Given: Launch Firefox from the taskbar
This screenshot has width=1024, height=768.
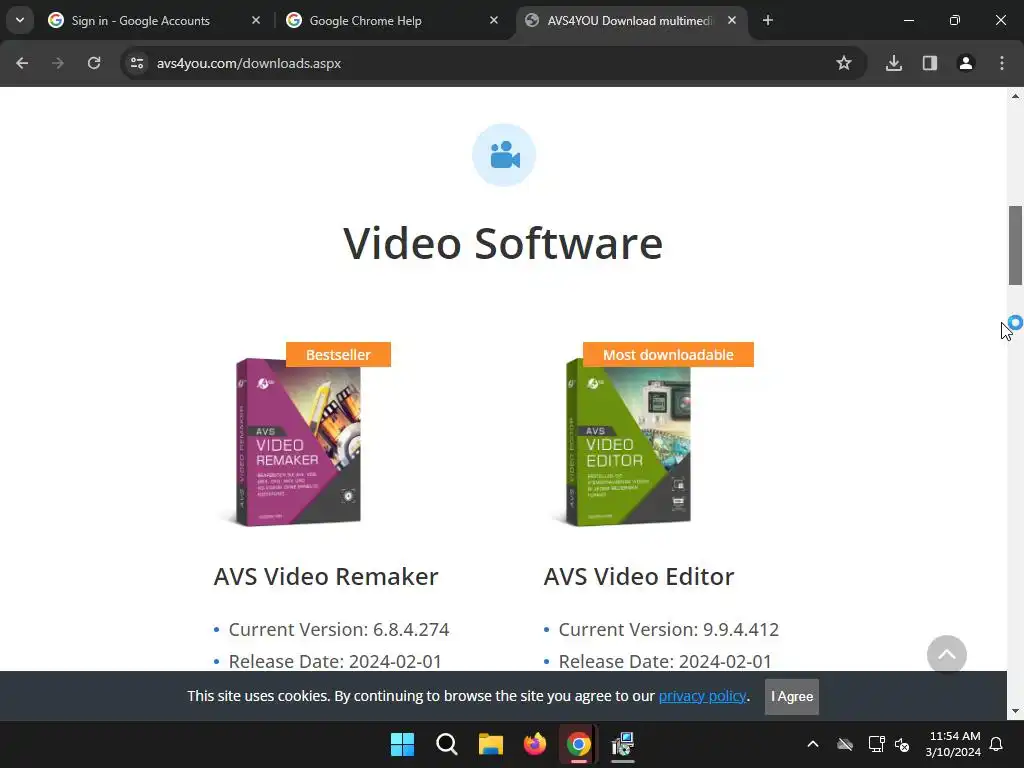Looking at the screenshot, I should tap(535, 744).
